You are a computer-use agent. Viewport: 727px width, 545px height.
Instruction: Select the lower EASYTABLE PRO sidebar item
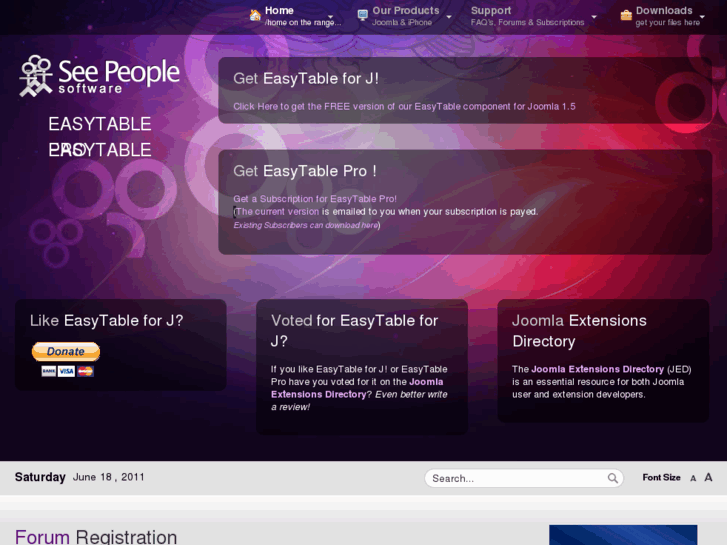tap(100, 150)
